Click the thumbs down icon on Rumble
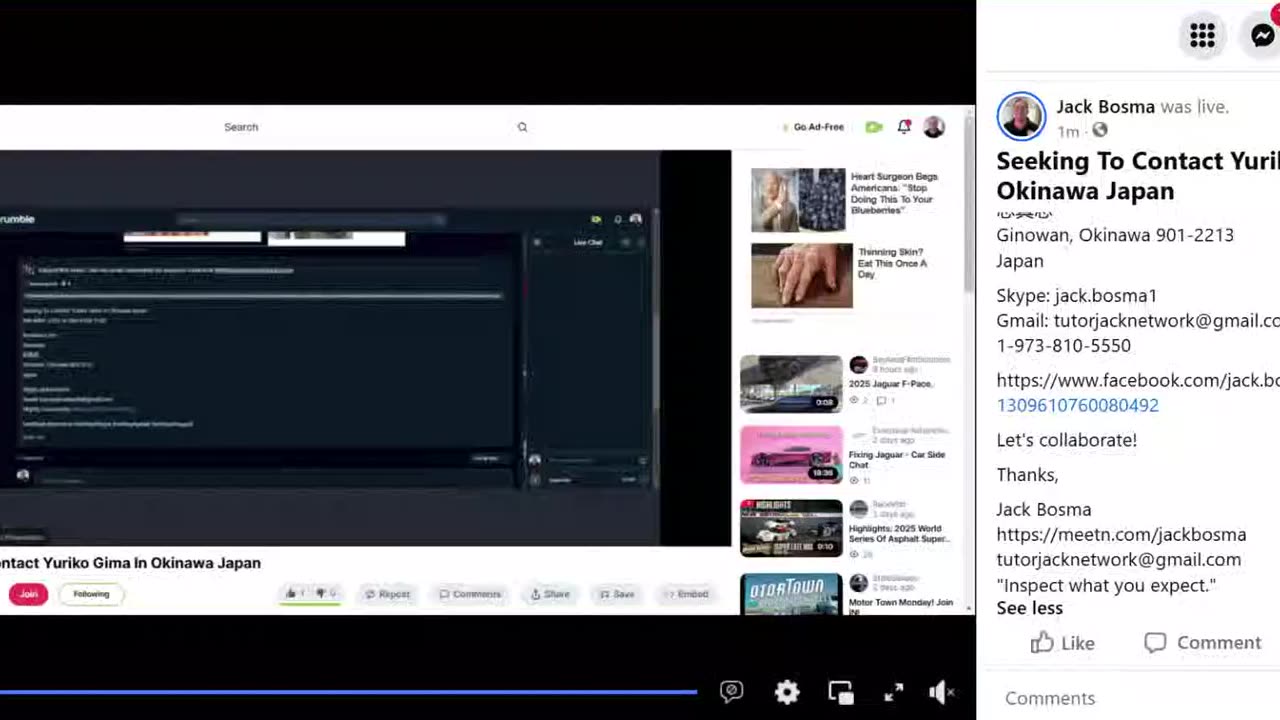 tap(323, 594)
